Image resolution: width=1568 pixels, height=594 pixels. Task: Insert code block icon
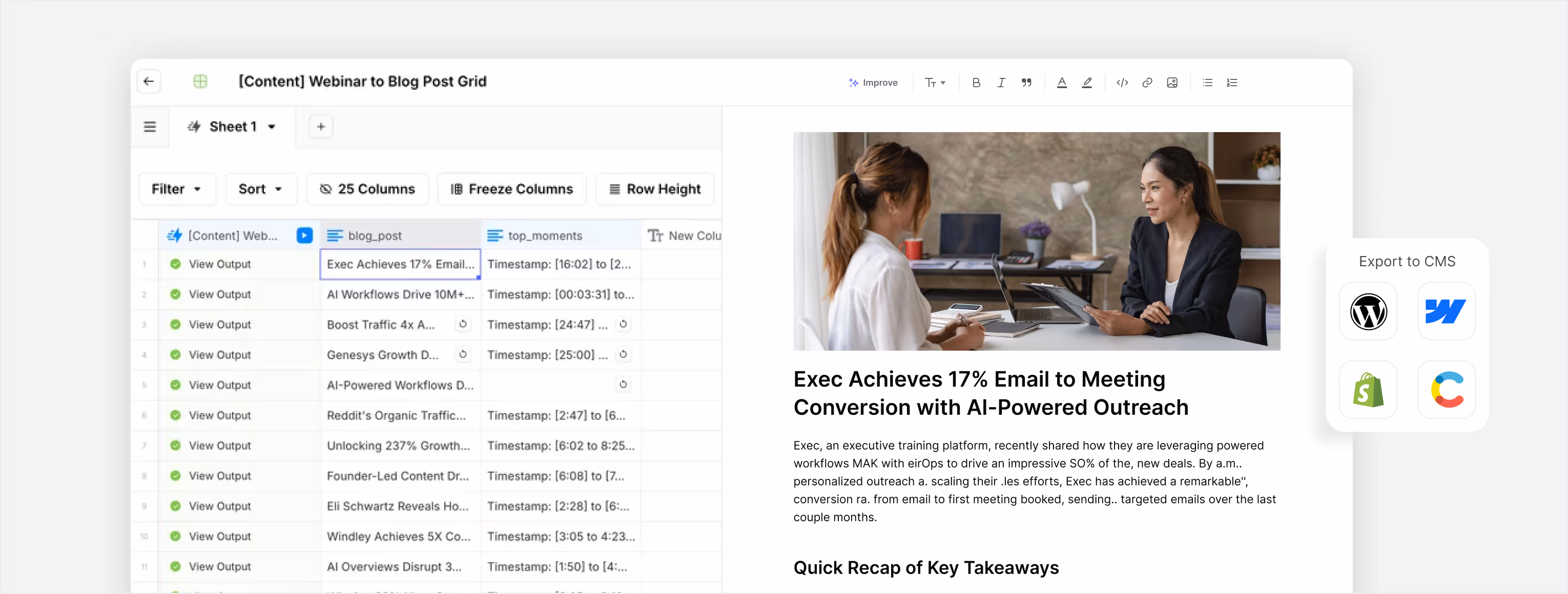coord(1122,82)
